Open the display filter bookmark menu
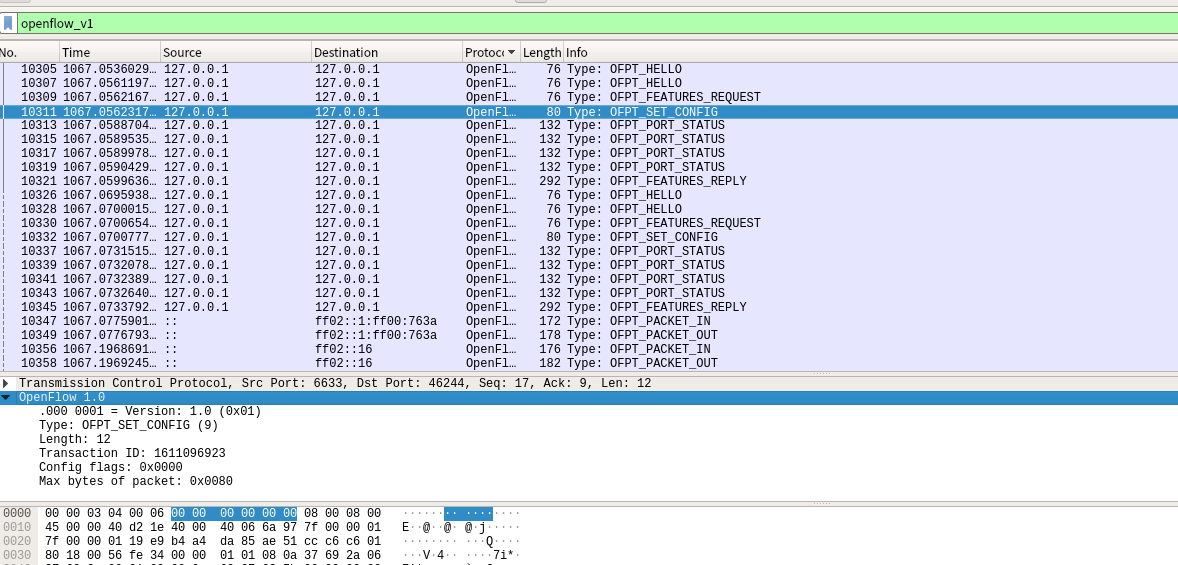This screenshot has width=1178, height=565. 8,23
